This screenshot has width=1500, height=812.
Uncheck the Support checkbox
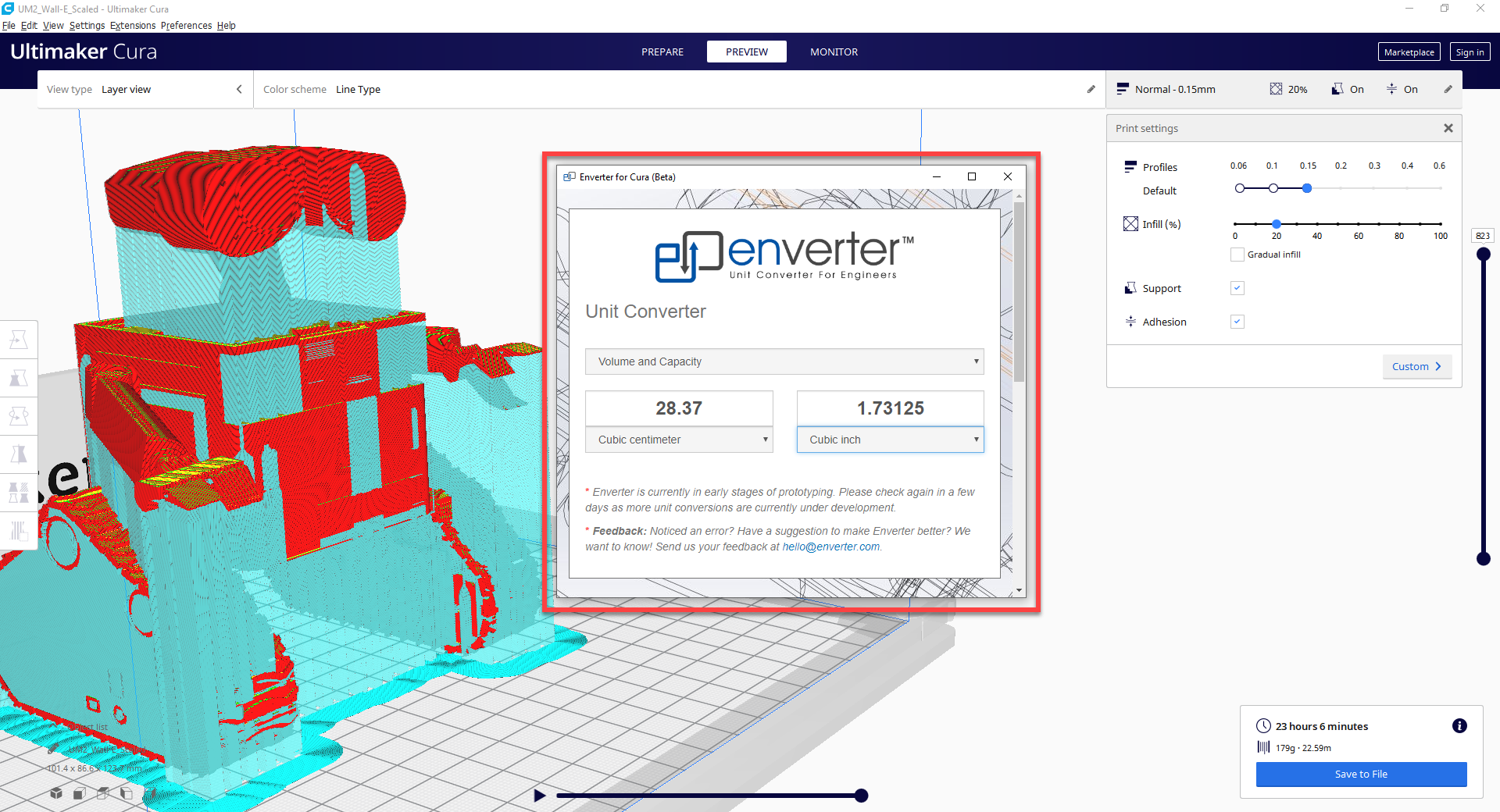1237,288
